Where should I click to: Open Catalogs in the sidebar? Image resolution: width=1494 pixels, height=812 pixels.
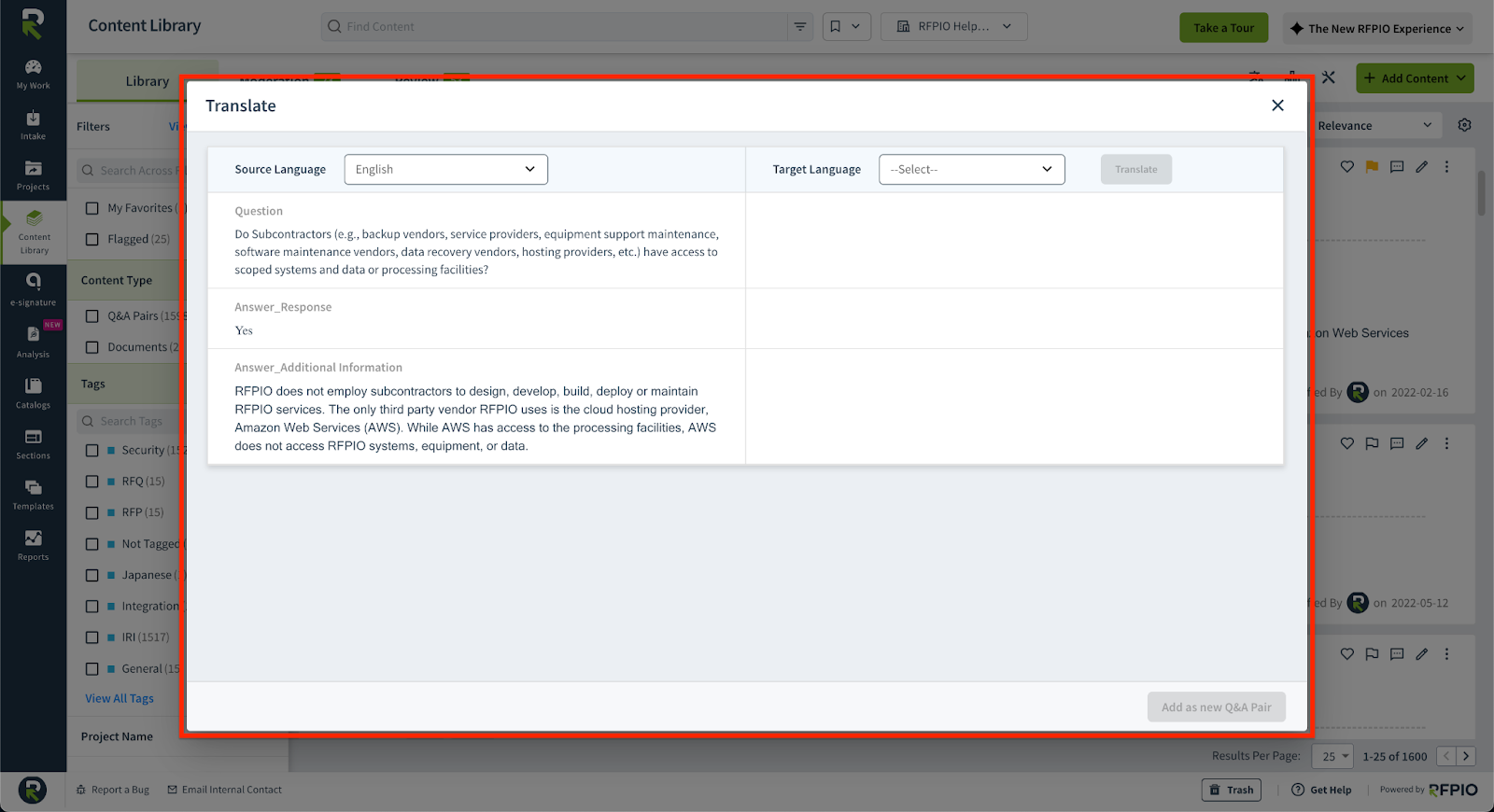pos(33,393)
